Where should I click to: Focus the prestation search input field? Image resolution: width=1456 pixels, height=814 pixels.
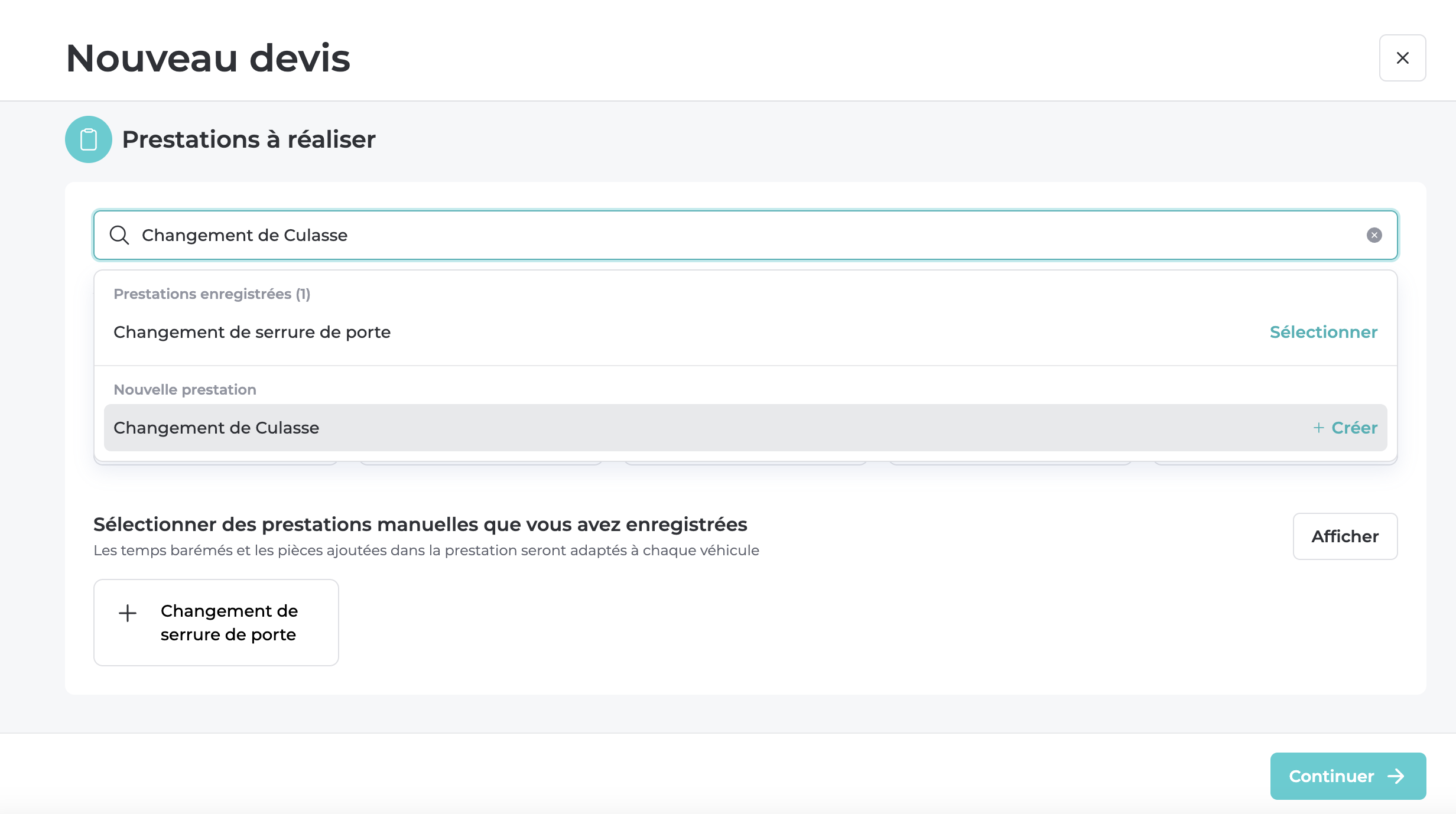tap(745, 235)
